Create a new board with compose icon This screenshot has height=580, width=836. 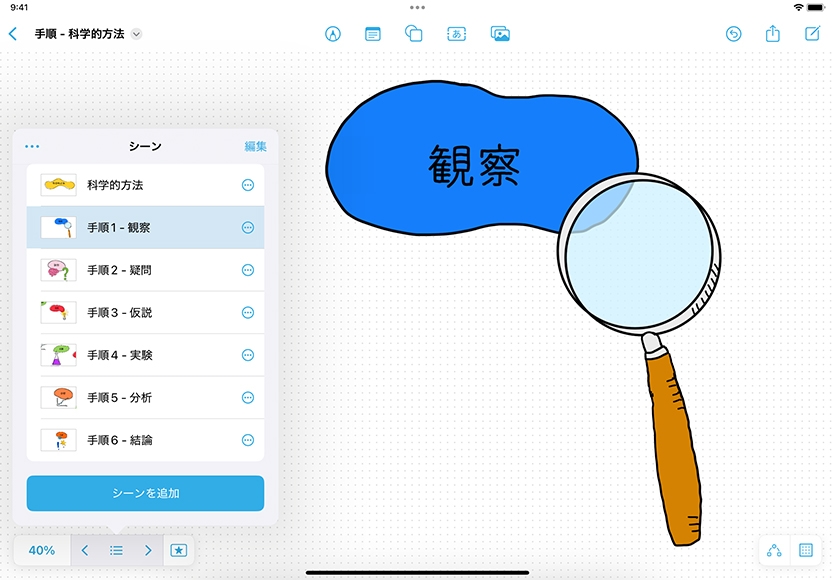[812, 34]
